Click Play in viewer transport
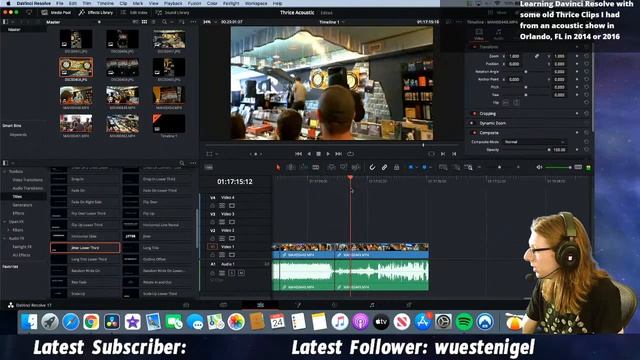 [x=328, y=154]
